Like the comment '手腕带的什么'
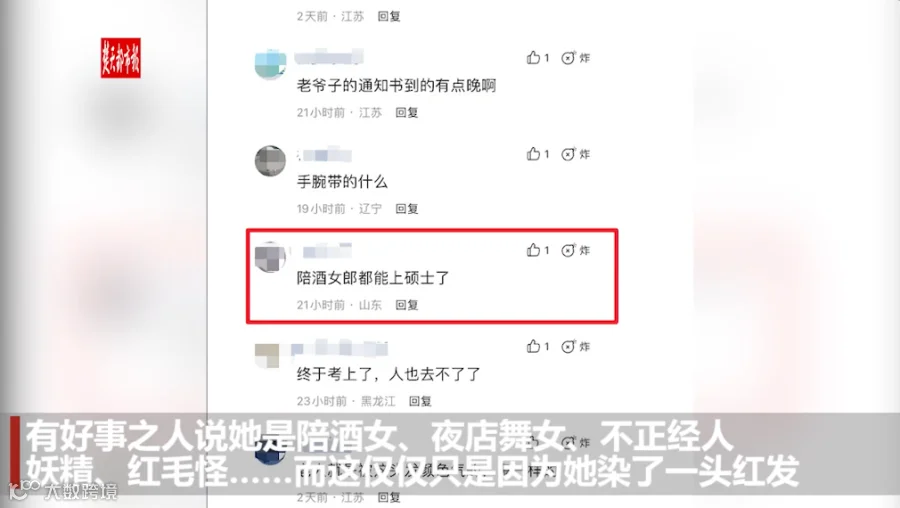Viewport: 900px width, 508px height. click(538, 154)
